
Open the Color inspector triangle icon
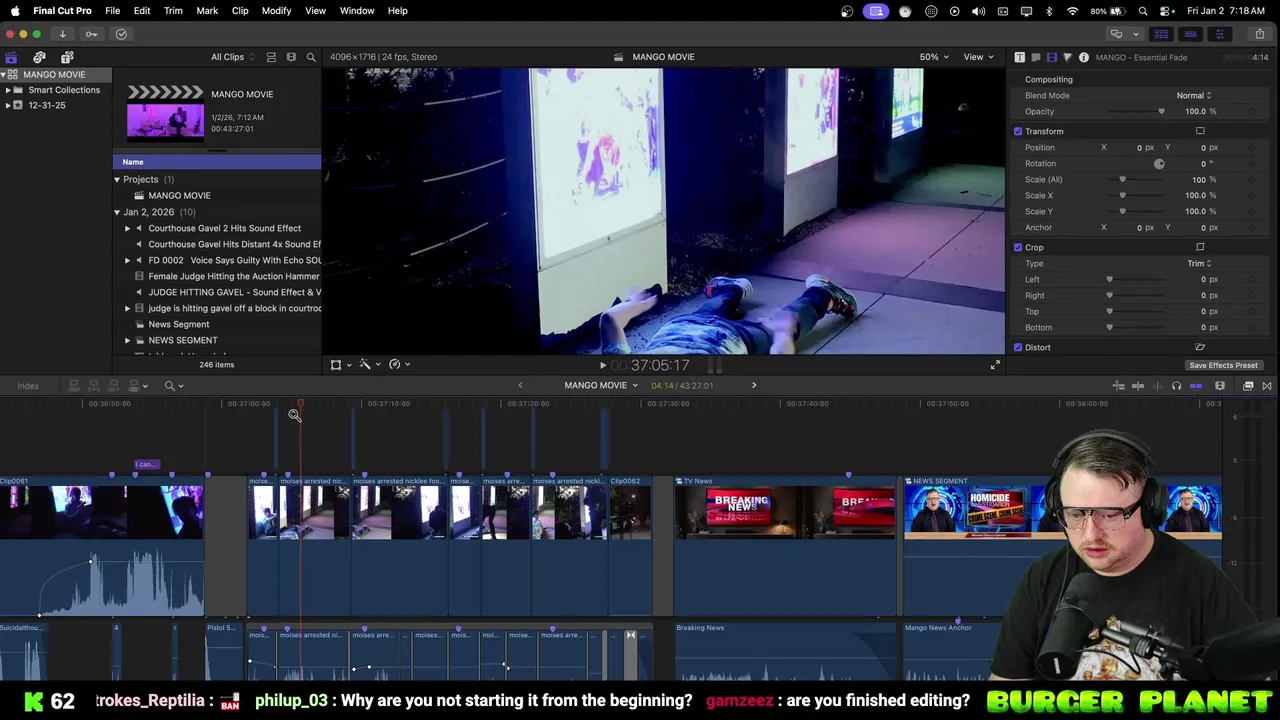(1067, 57)
